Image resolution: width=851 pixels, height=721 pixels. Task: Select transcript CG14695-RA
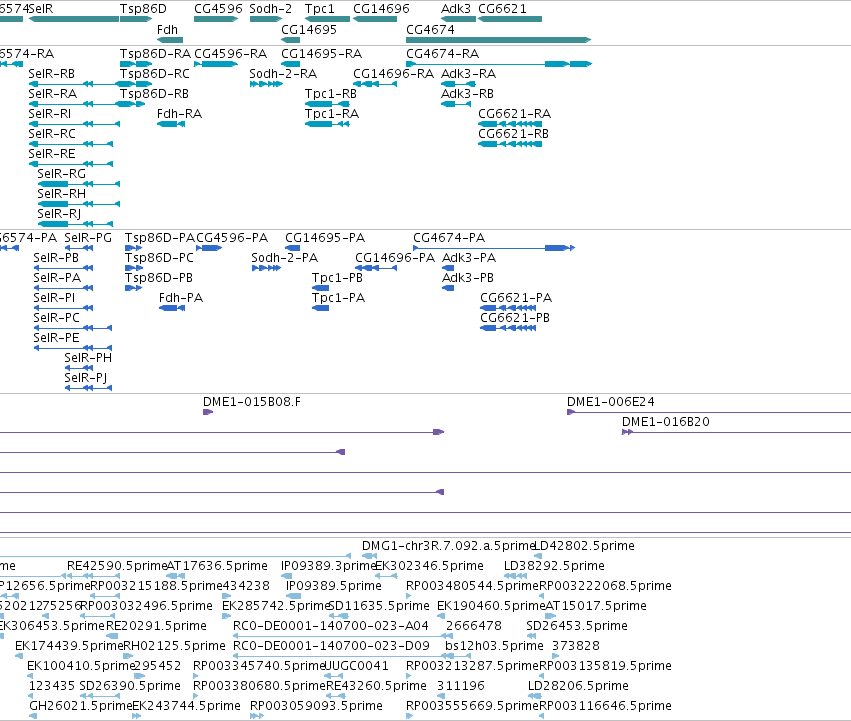click(321, 54)
